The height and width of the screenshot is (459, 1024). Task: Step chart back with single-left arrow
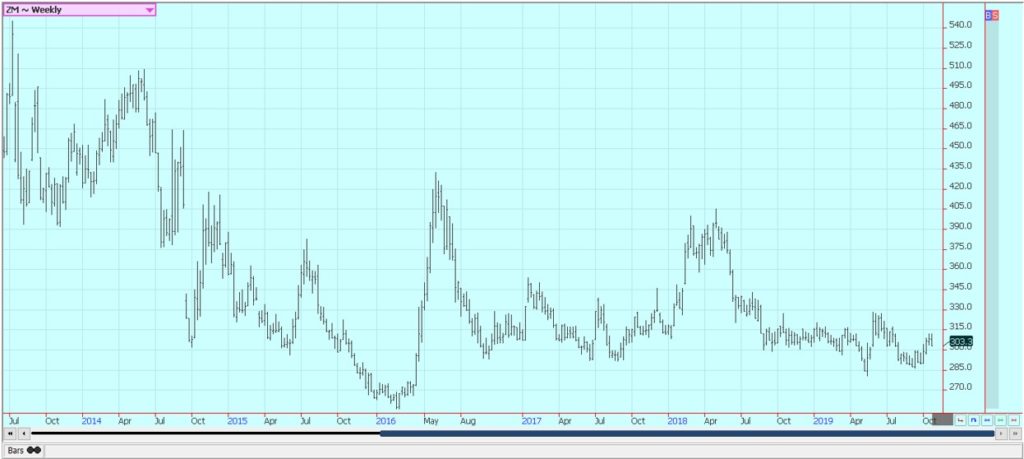pos(23,434)
